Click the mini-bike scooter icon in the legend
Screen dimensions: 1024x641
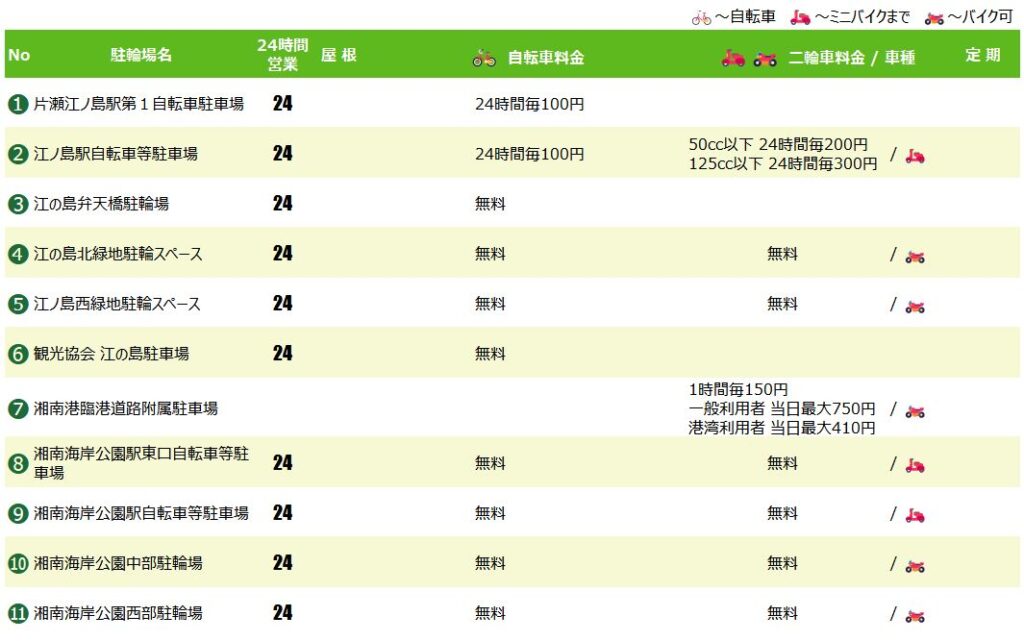coord(800,17)
